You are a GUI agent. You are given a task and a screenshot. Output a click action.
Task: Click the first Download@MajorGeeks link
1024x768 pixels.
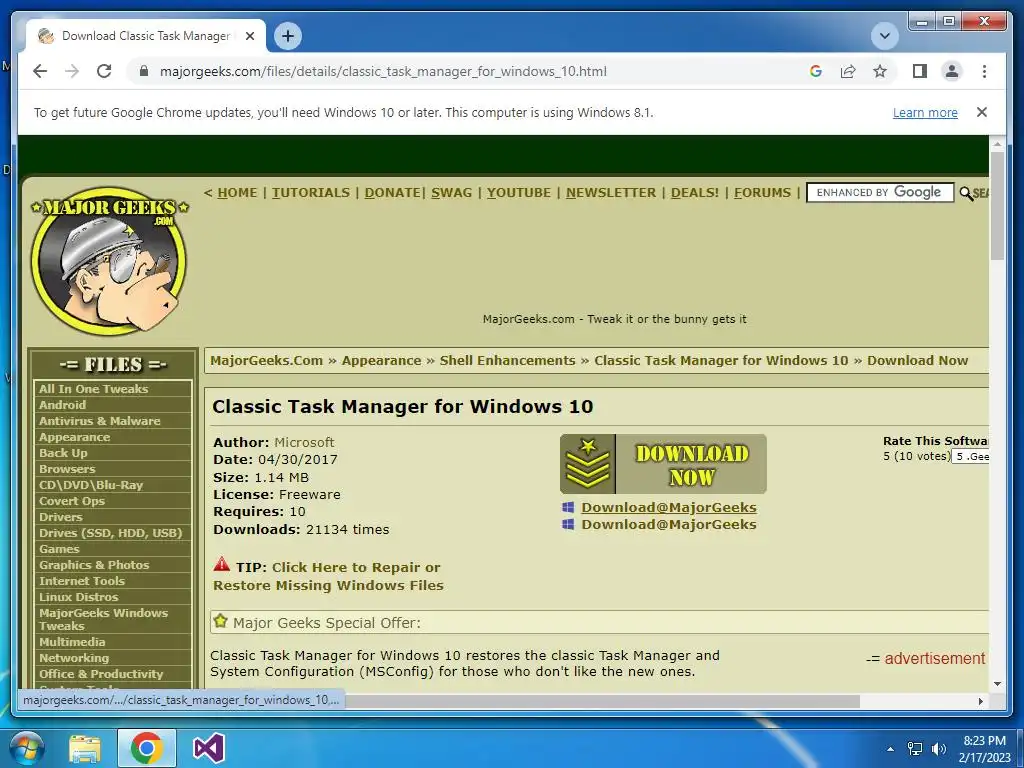pos(669,507)
